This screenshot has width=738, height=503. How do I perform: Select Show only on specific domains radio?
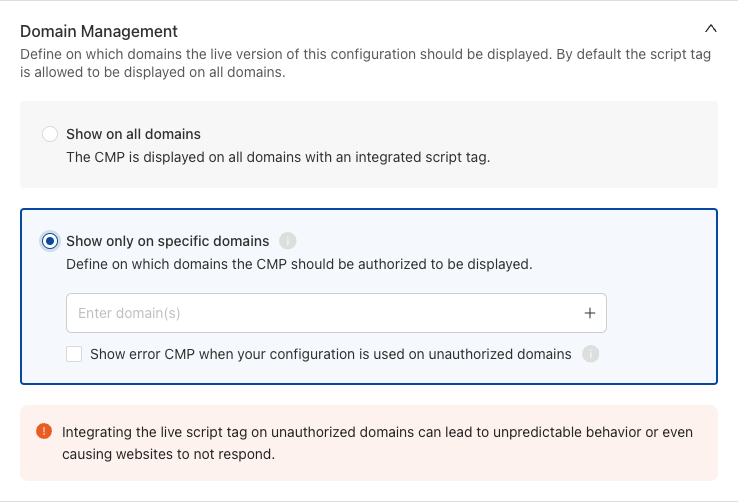(x=50, y=241)
